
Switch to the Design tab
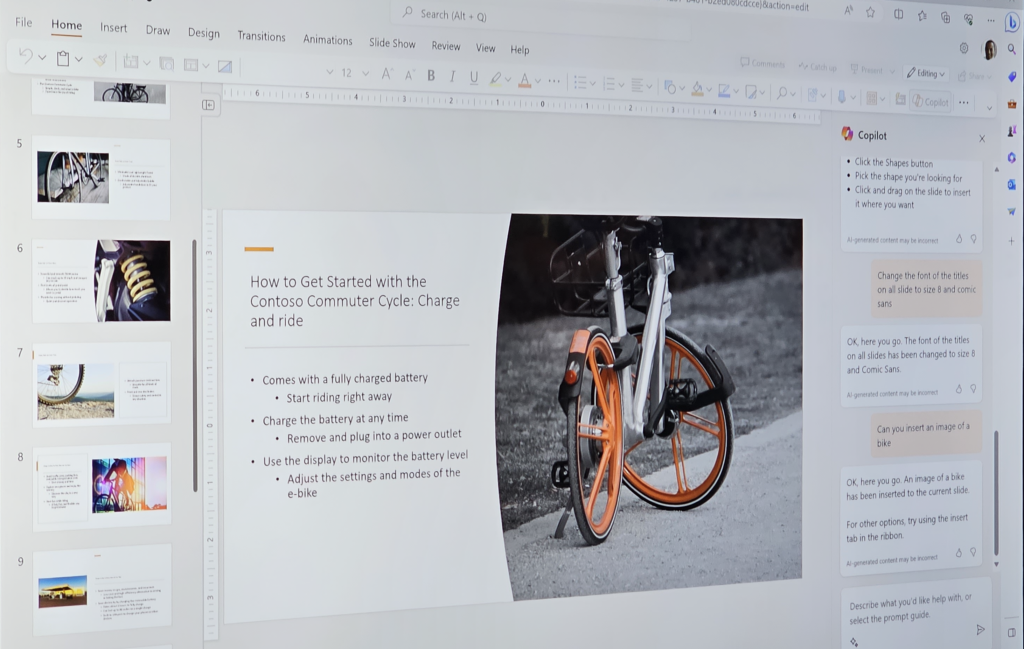point(204,33)
